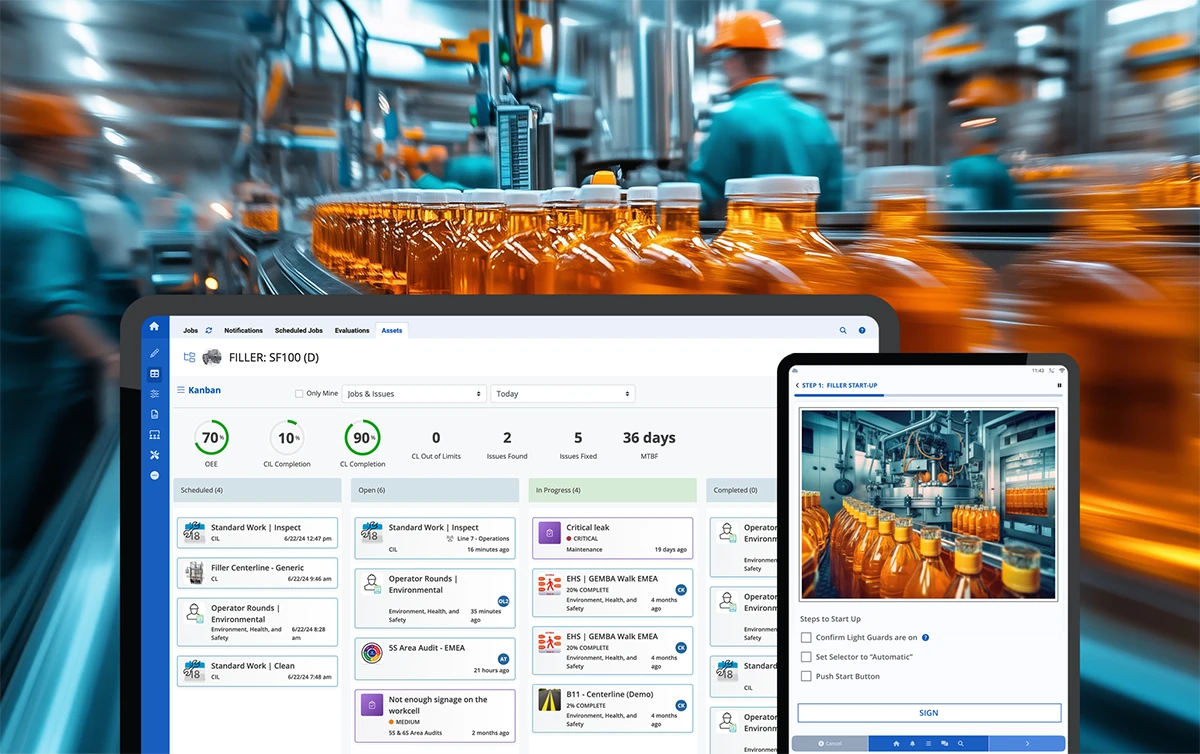Tap the pause icon on the tablet header
The image size is (1200, 754).
tap(1059, 385)
